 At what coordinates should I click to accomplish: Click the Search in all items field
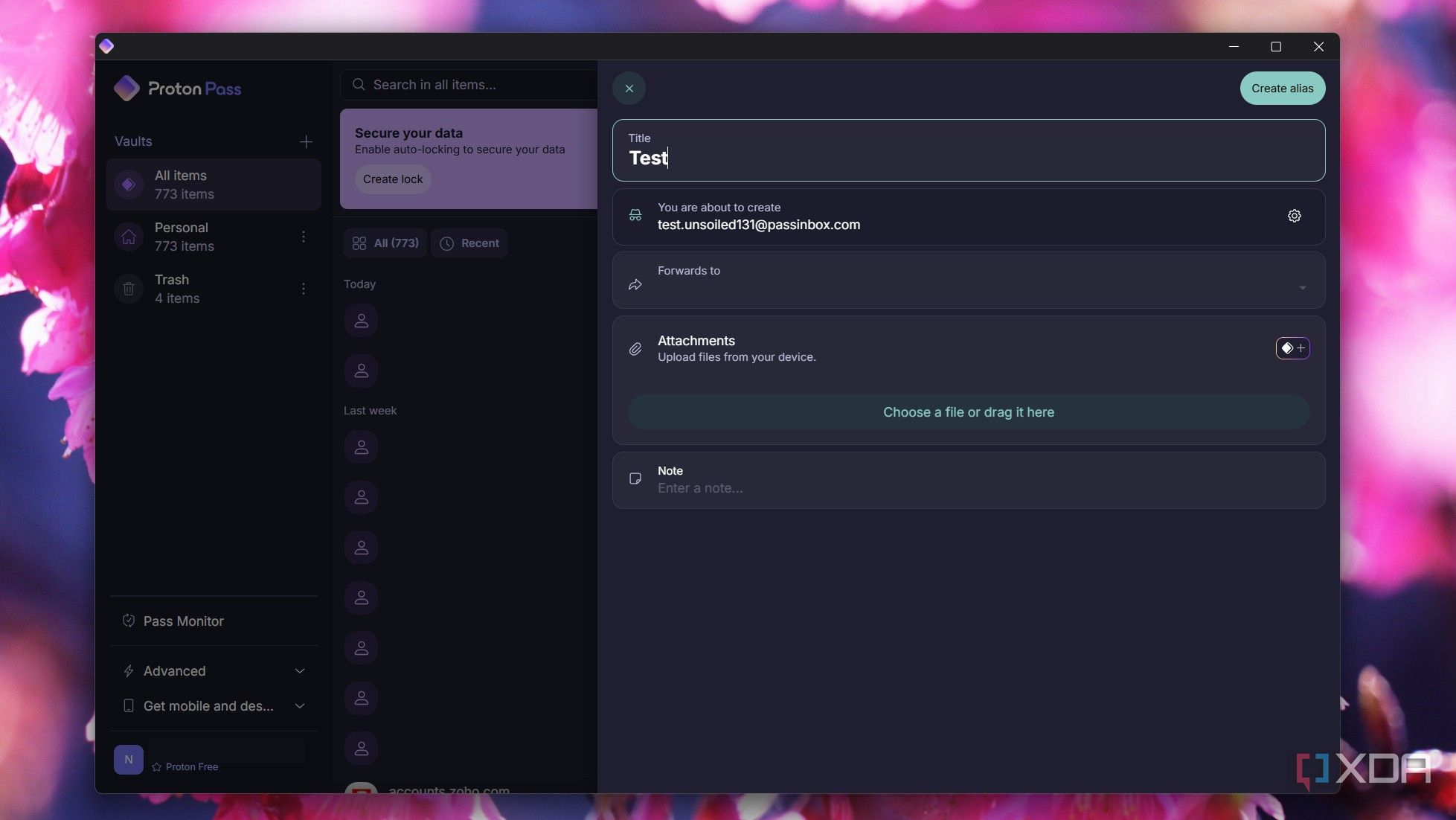[469, 85]
